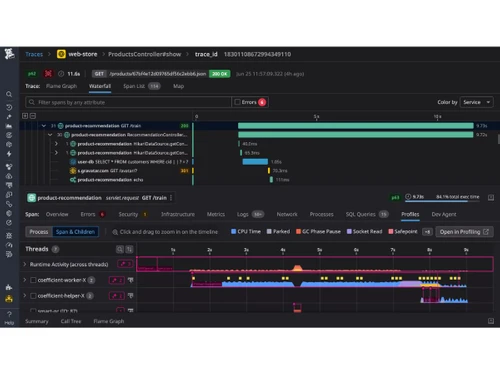Click the Open in Profiling button

point(464,232)
